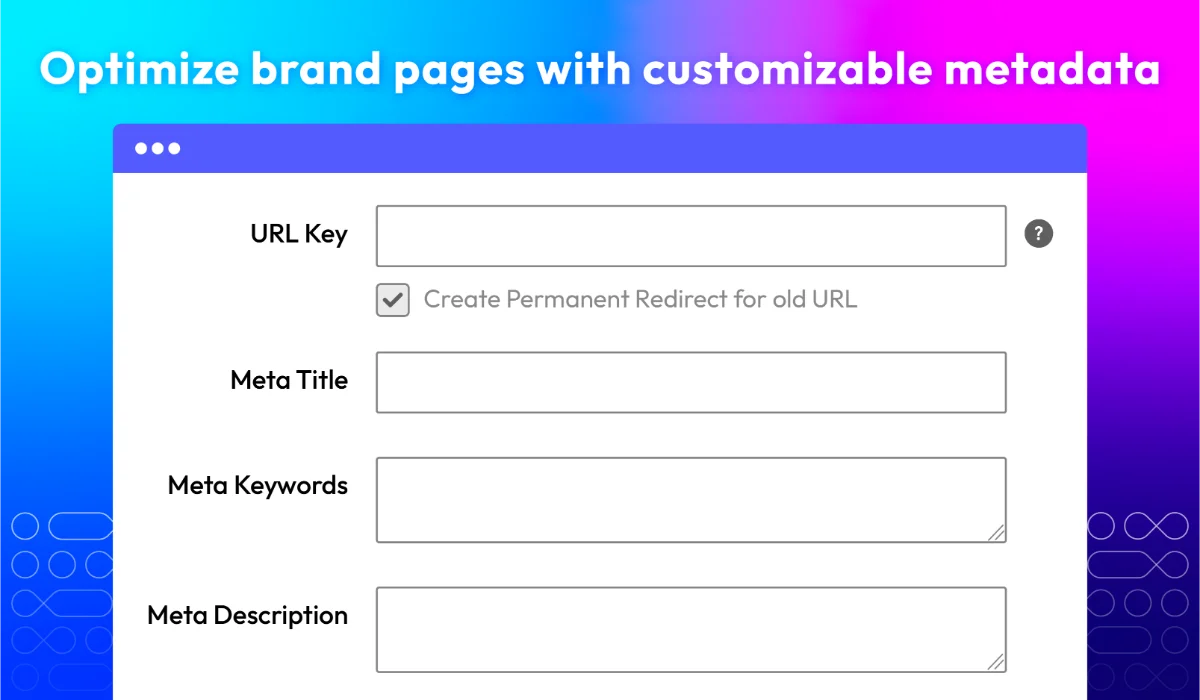Screen dimensions: 1200x700
Task: Click the Meta Keywords resize grip corner
Action: [x=996, y=533]
